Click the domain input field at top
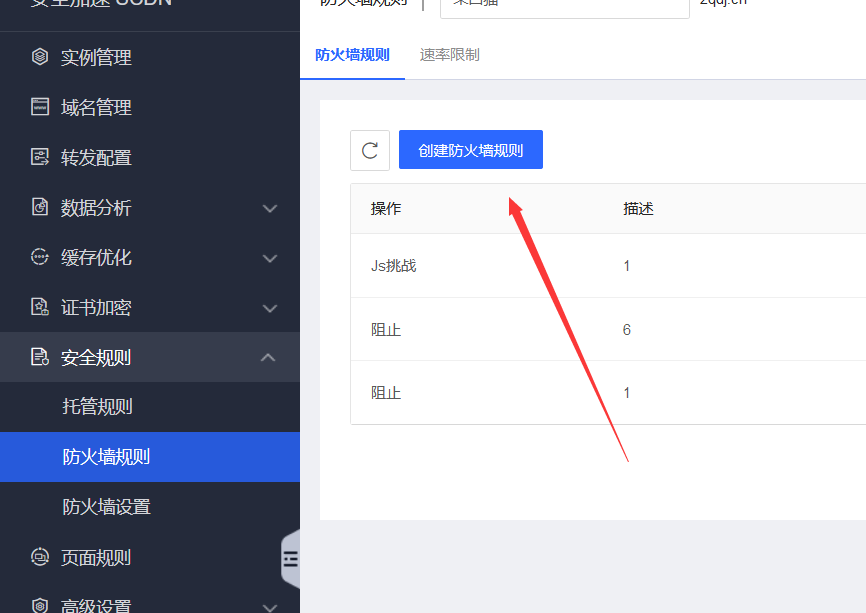This screenshot has height=613, width=866. [564, 7]
